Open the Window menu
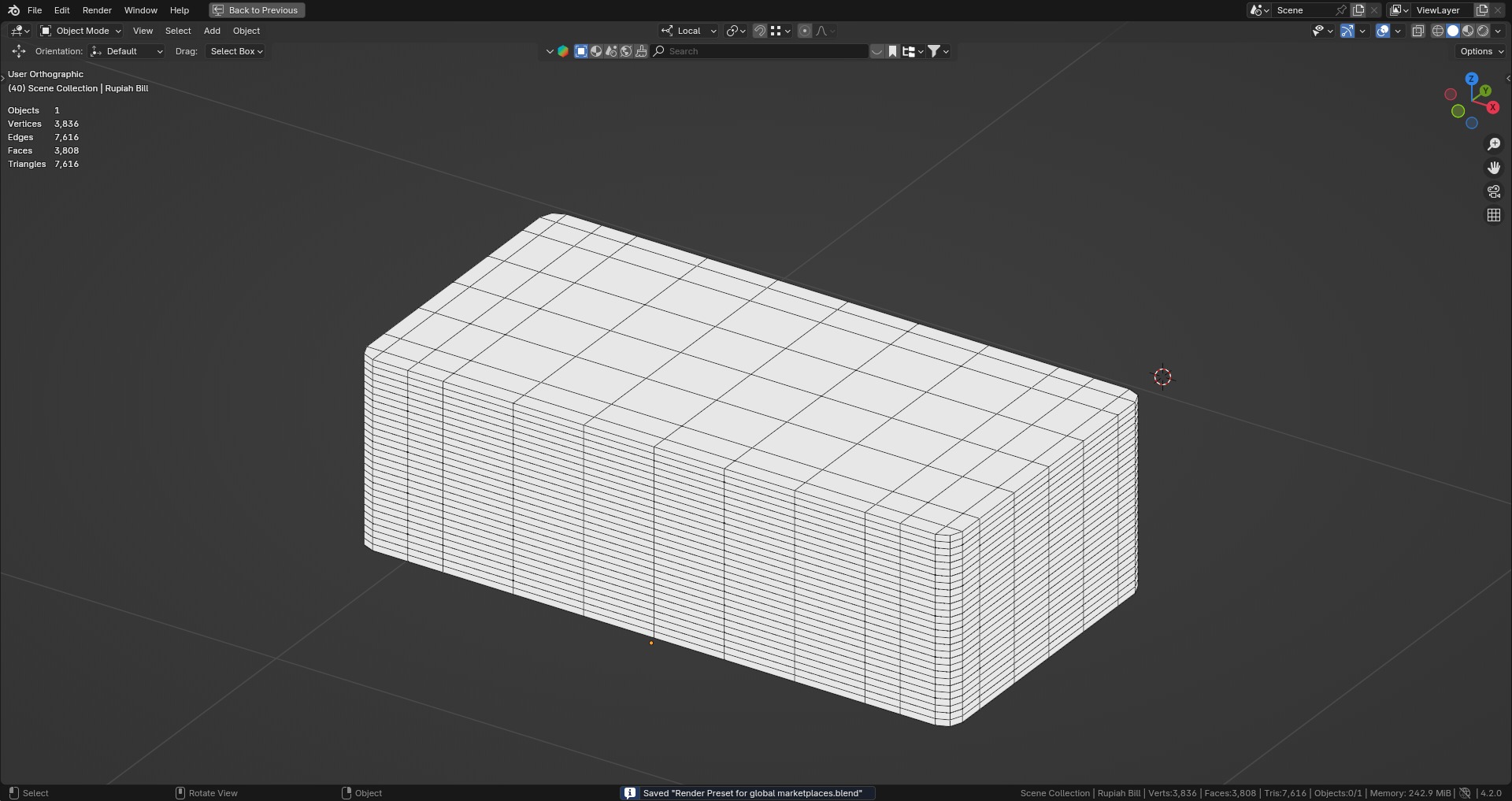This screenshot has height=801, width=1512. point(141,10)
